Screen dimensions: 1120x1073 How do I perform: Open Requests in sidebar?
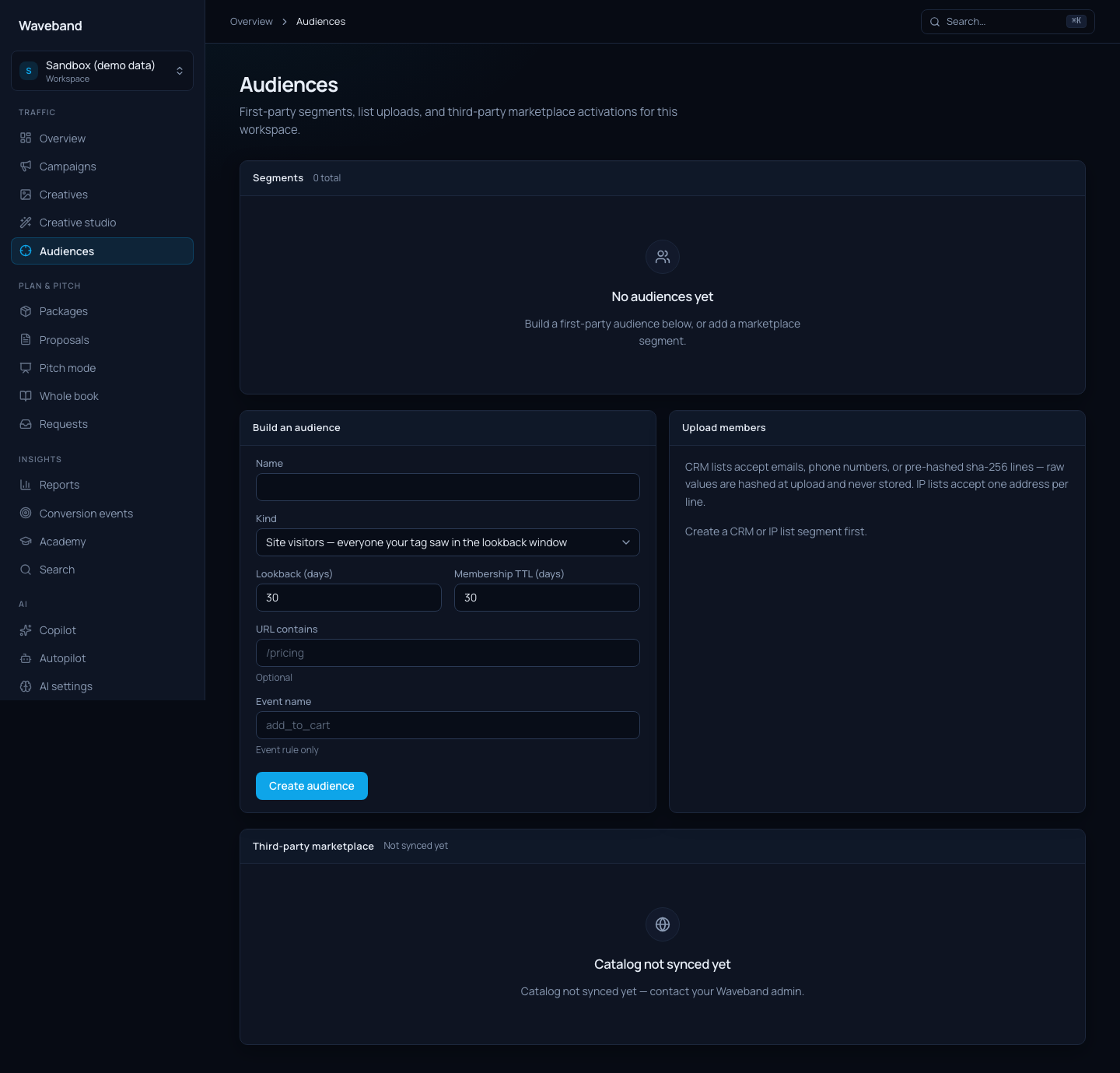pos(102,424)
